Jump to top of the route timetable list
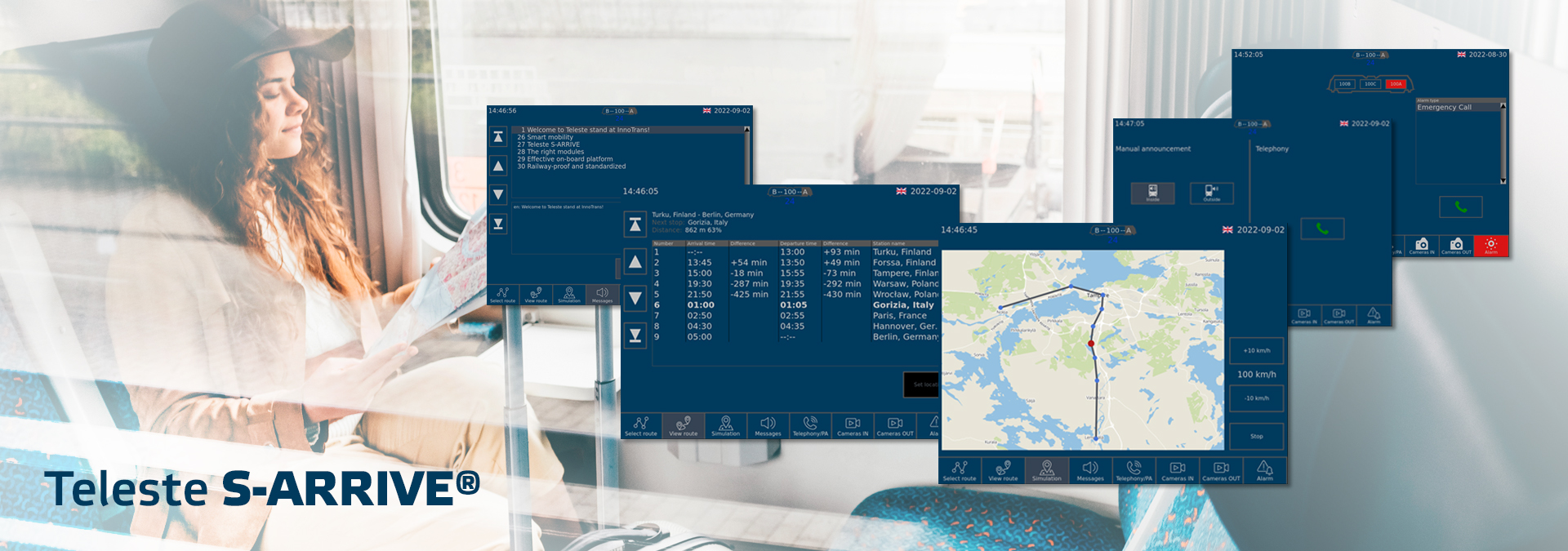The image size is (1568, 551). 635,224
